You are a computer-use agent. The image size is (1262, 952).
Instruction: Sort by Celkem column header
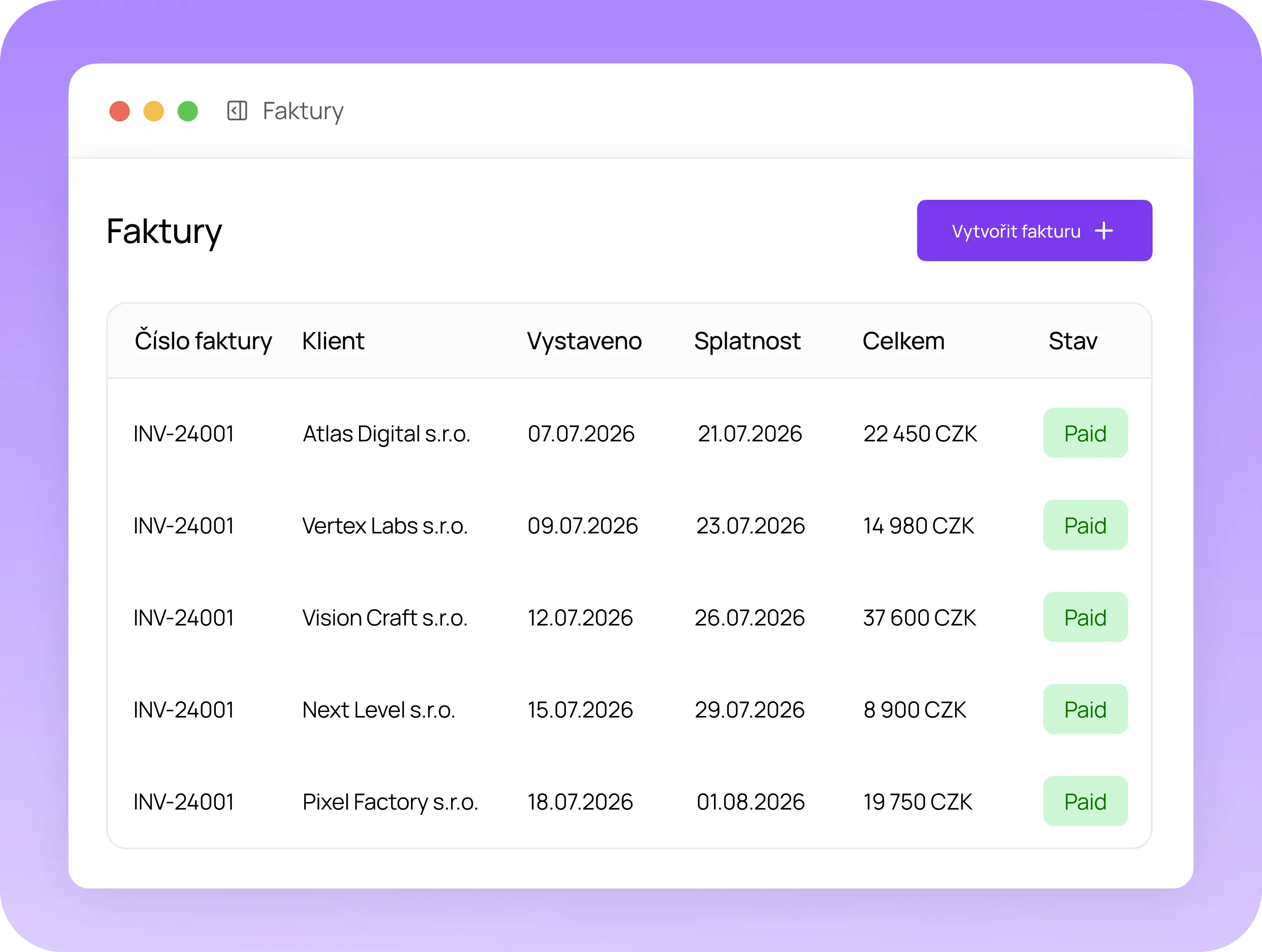[x=904, y=341]
